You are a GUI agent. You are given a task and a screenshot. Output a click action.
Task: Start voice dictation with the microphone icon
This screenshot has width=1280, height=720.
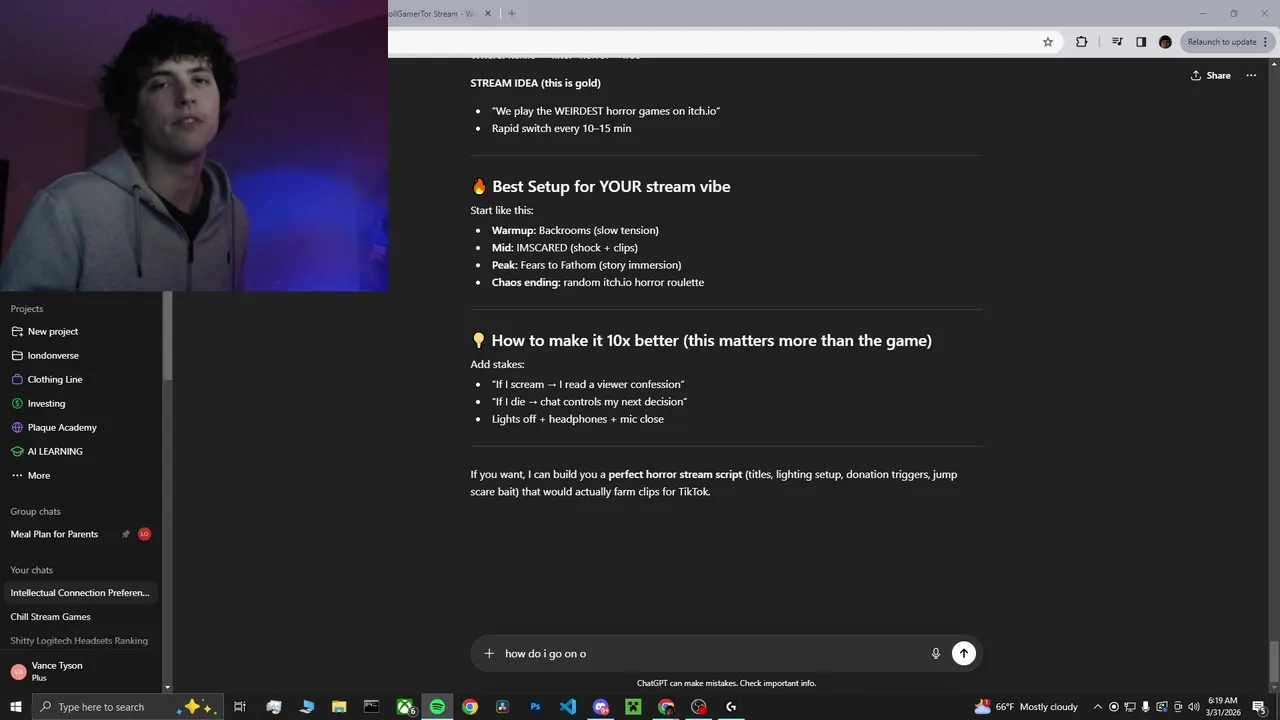coord(936,653)
